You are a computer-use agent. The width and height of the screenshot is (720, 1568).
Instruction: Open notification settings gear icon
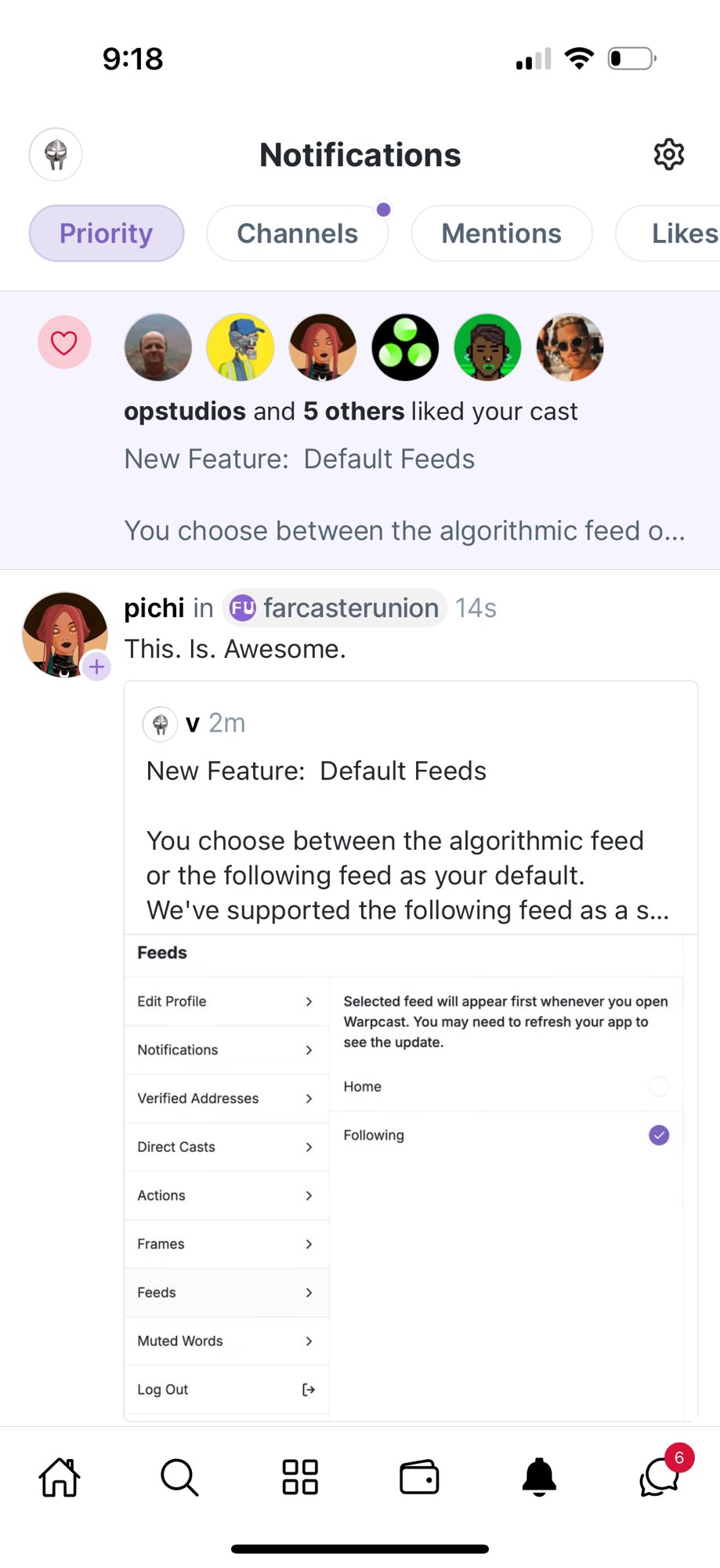tap(668, 154)
